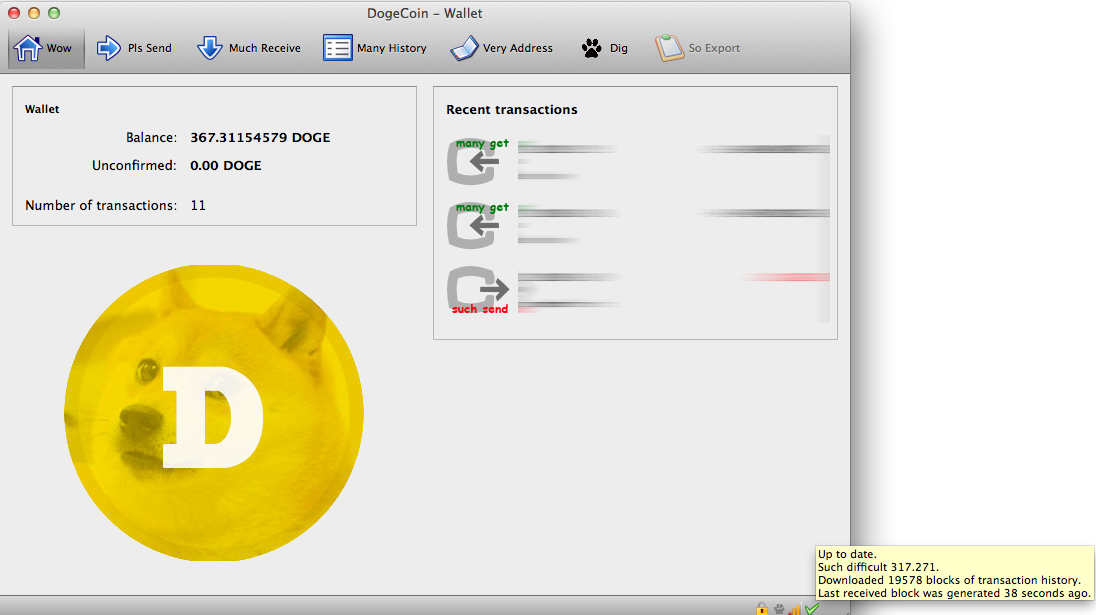Click the Dogecoin coin logo image
The width and height of the screenshot is (1096, 615).
(x=214, y=412)
